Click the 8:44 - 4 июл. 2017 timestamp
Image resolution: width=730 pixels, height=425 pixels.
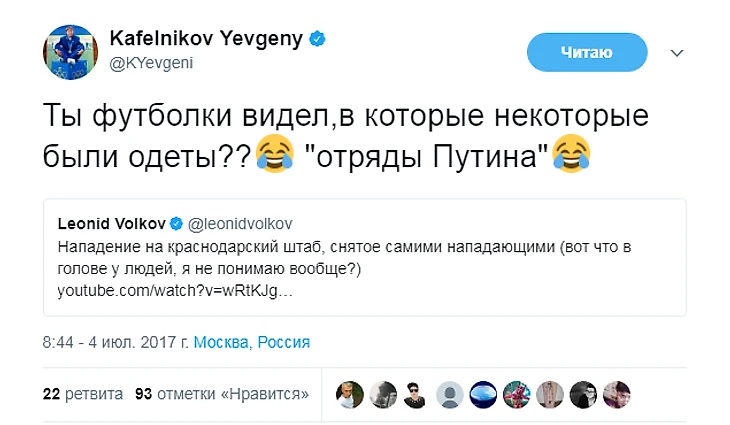(x=114, y=342)
